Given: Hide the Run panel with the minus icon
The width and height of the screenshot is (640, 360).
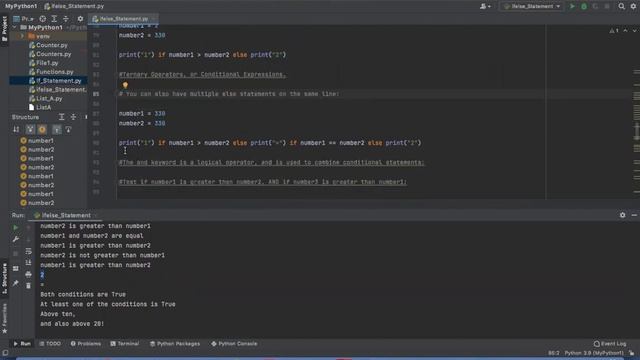Looking at the screenshot, I should coord(634,215).
